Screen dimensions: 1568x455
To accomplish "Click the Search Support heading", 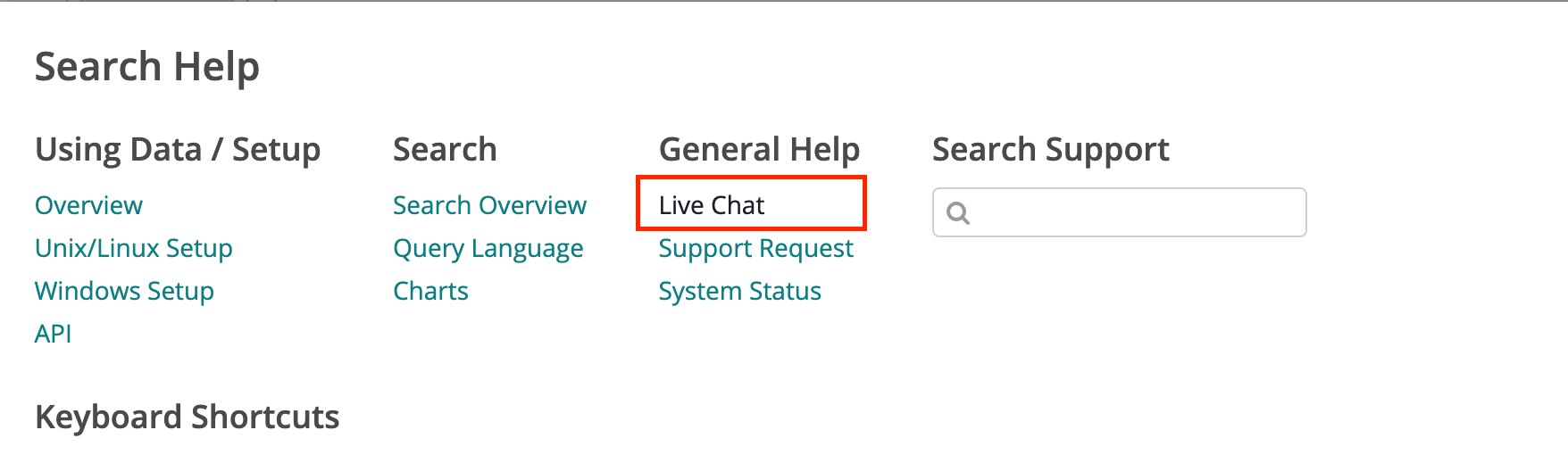I will coord(1050,149).
